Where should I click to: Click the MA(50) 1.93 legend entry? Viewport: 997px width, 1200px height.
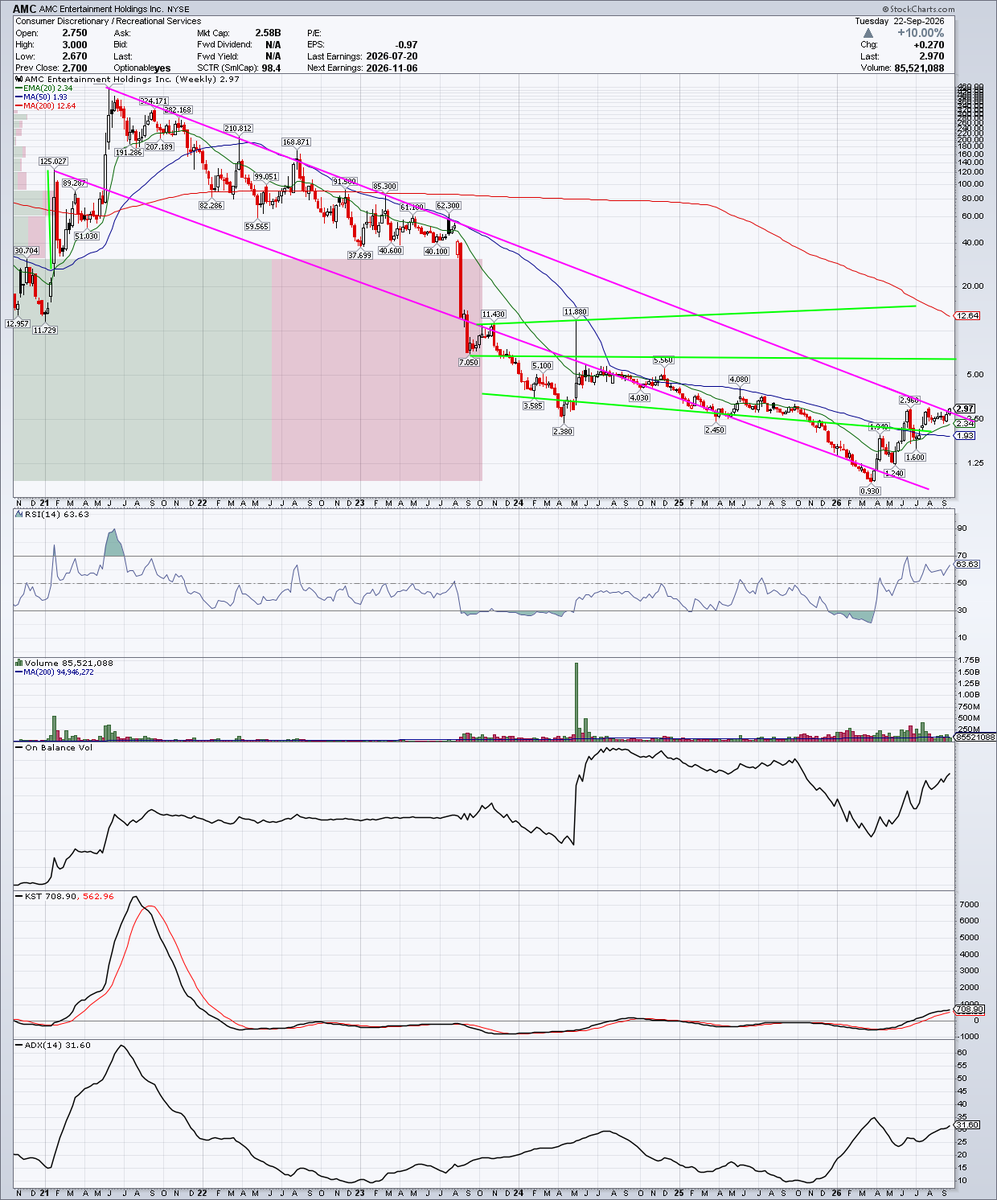(40, 97)
